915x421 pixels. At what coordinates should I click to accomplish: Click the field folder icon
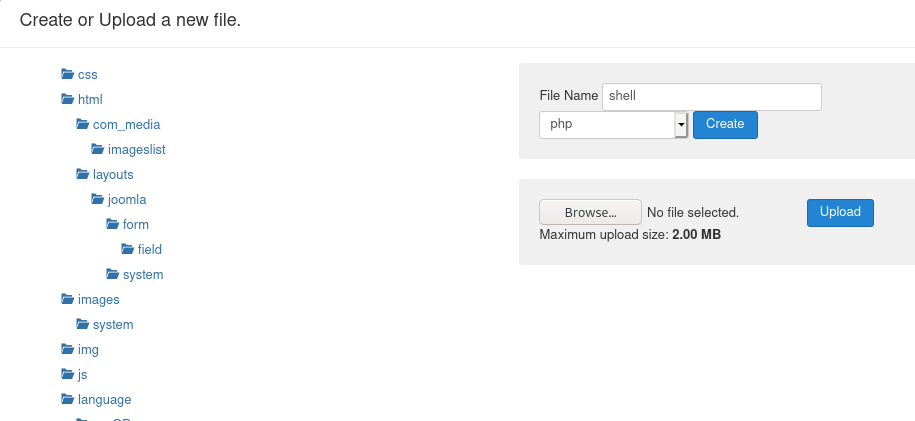pos(128,249)
